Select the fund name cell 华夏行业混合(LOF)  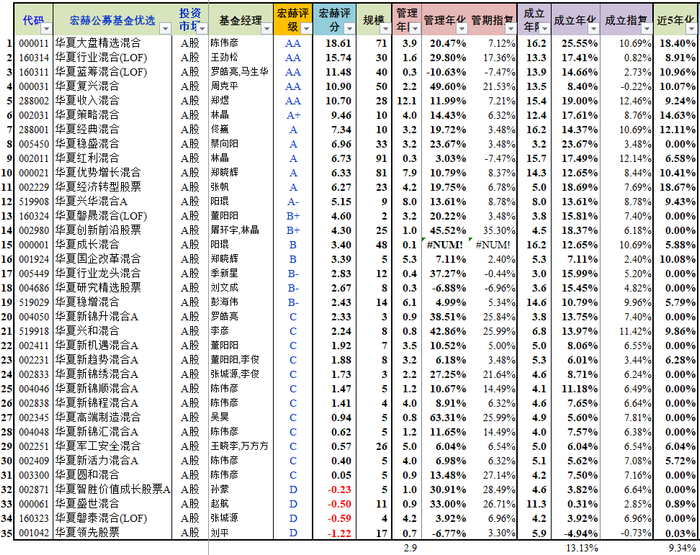112,58
